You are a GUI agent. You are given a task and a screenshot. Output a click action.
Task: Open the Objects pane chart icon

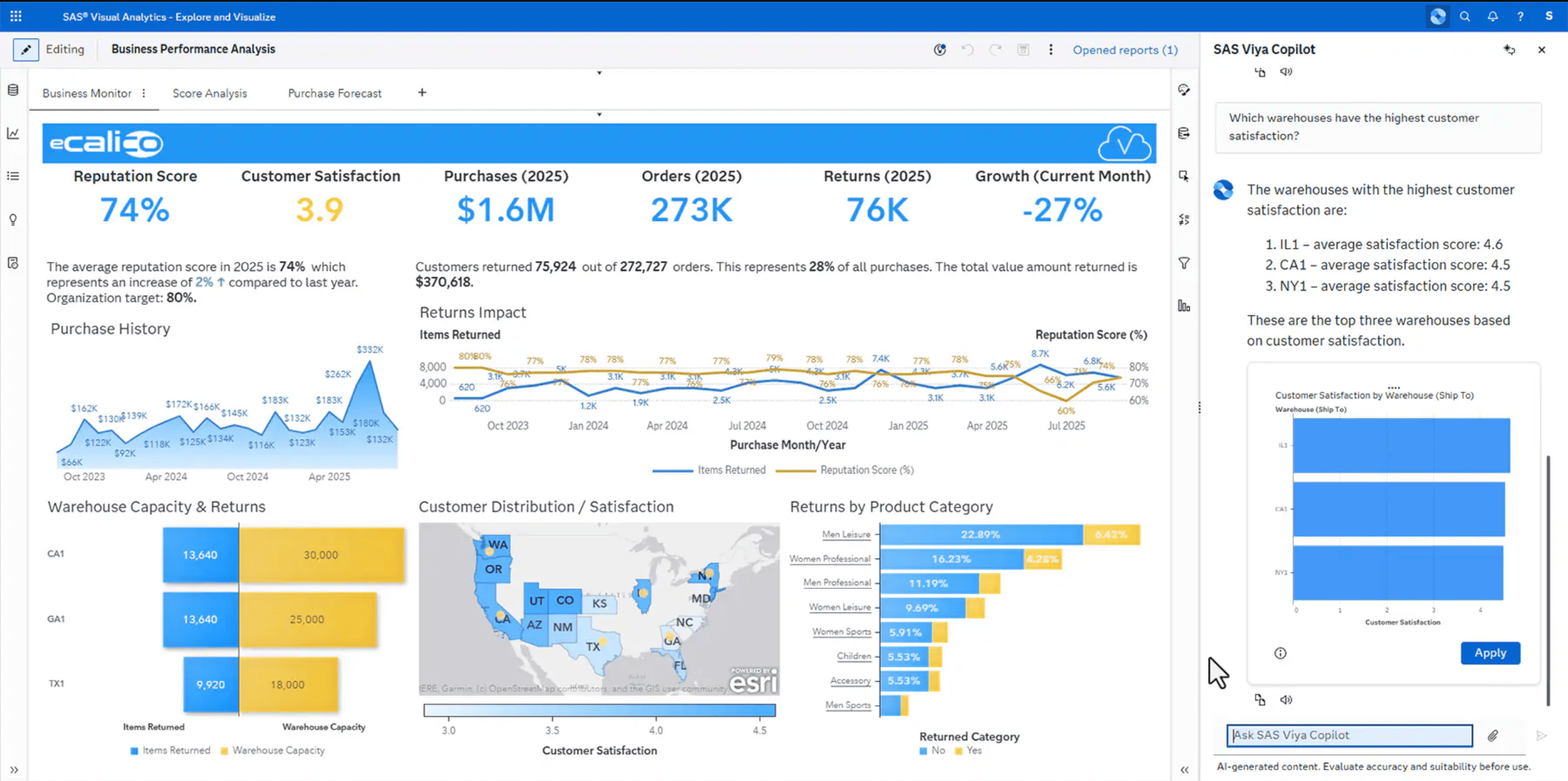[x=13, y=133]
